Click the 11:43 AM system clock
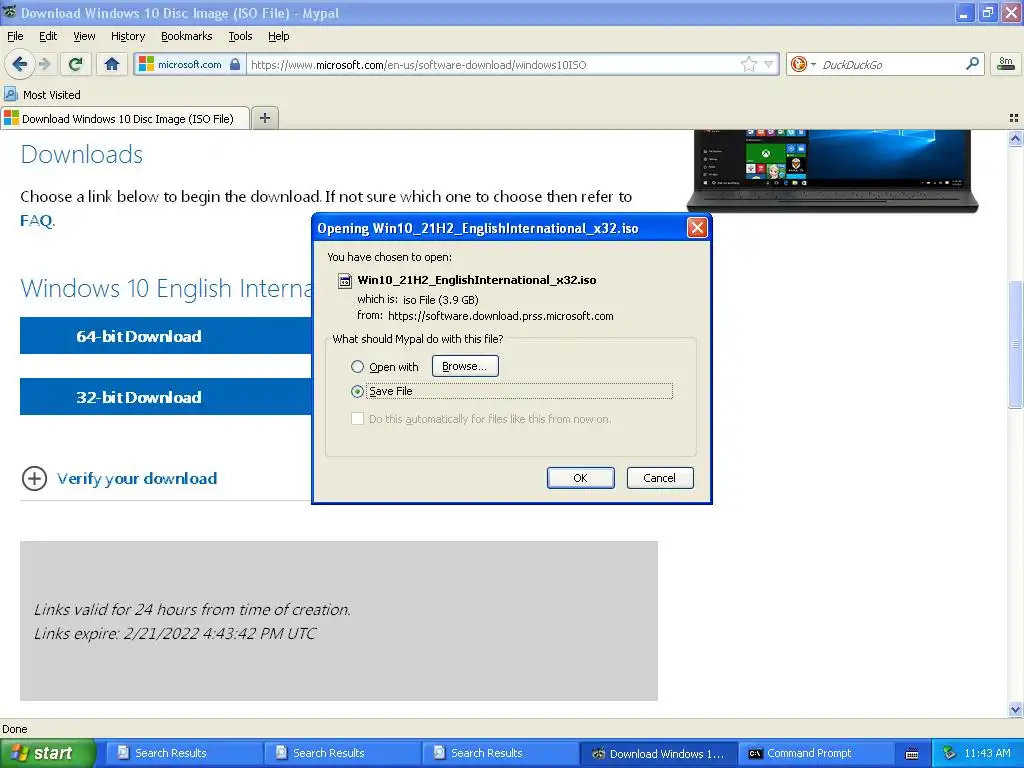This screenshot has width=1024, height=768. (x=987, y=754)
